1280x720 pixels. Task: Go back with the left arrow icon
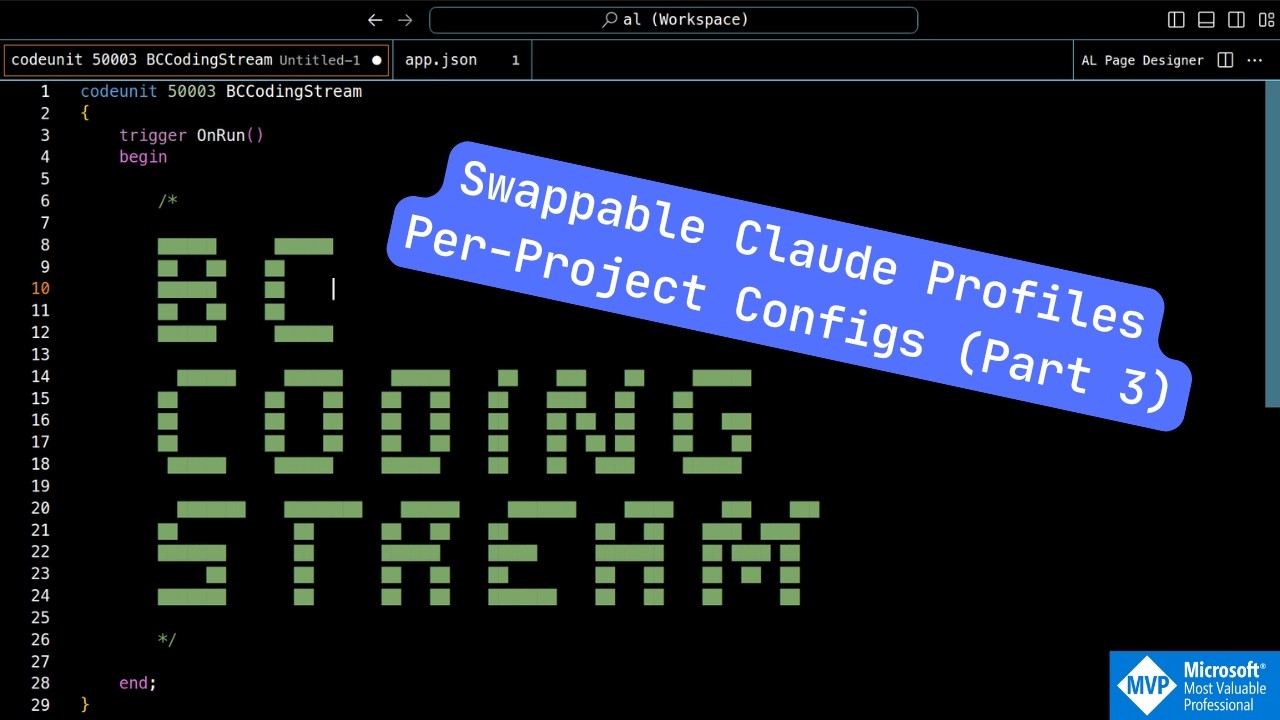click(x=375, y=20)
